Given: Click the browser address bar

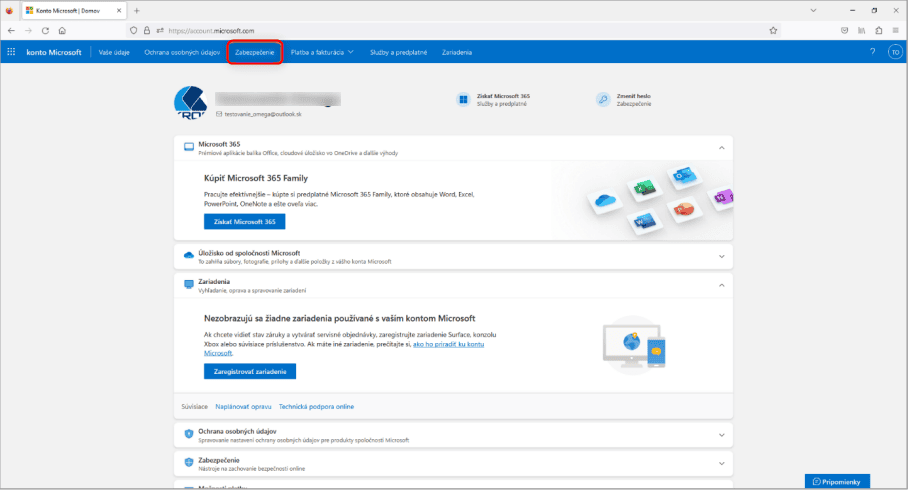Looking at the screenshot, I should coord(450,30).
